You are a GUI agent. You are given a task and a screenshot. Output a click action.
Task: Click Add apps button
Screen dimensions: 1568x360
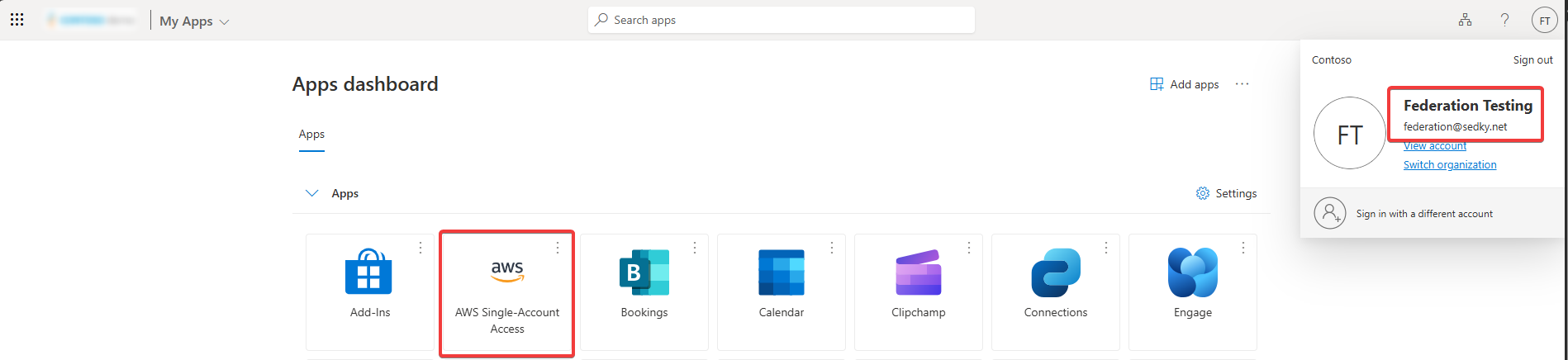tap(1185, 84)
